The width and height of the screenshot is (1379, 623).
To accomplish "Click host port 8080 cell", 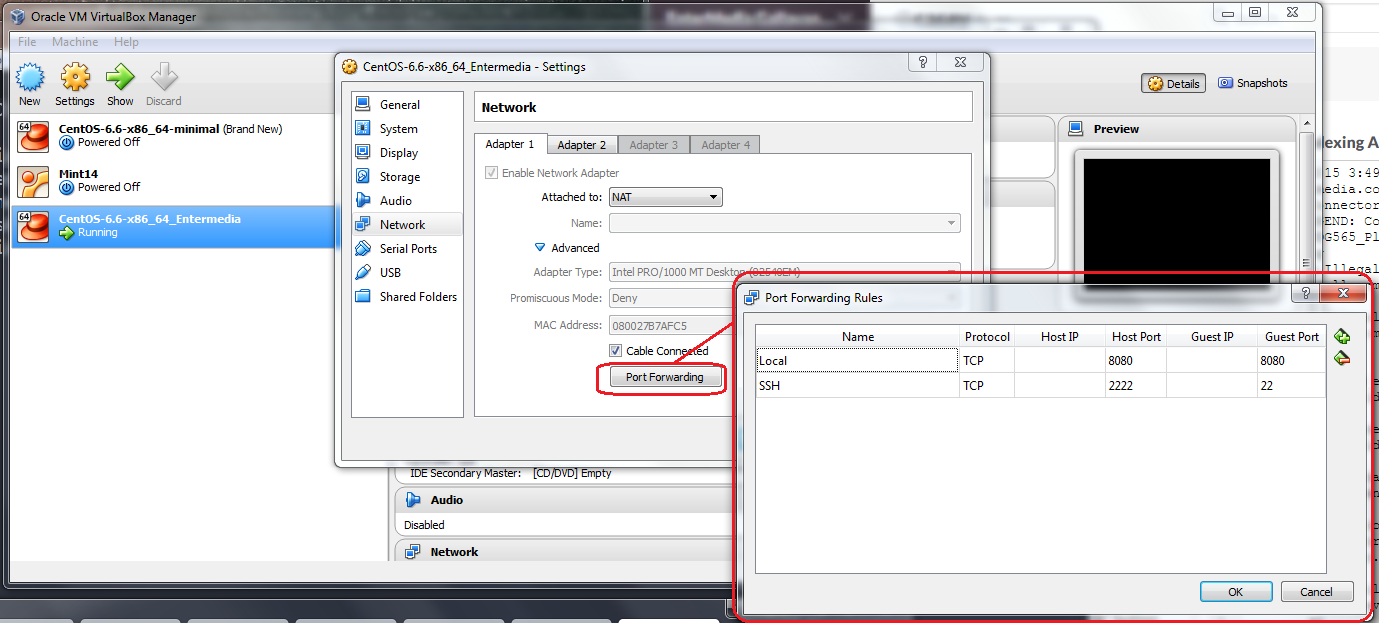I will [1136, 361].
